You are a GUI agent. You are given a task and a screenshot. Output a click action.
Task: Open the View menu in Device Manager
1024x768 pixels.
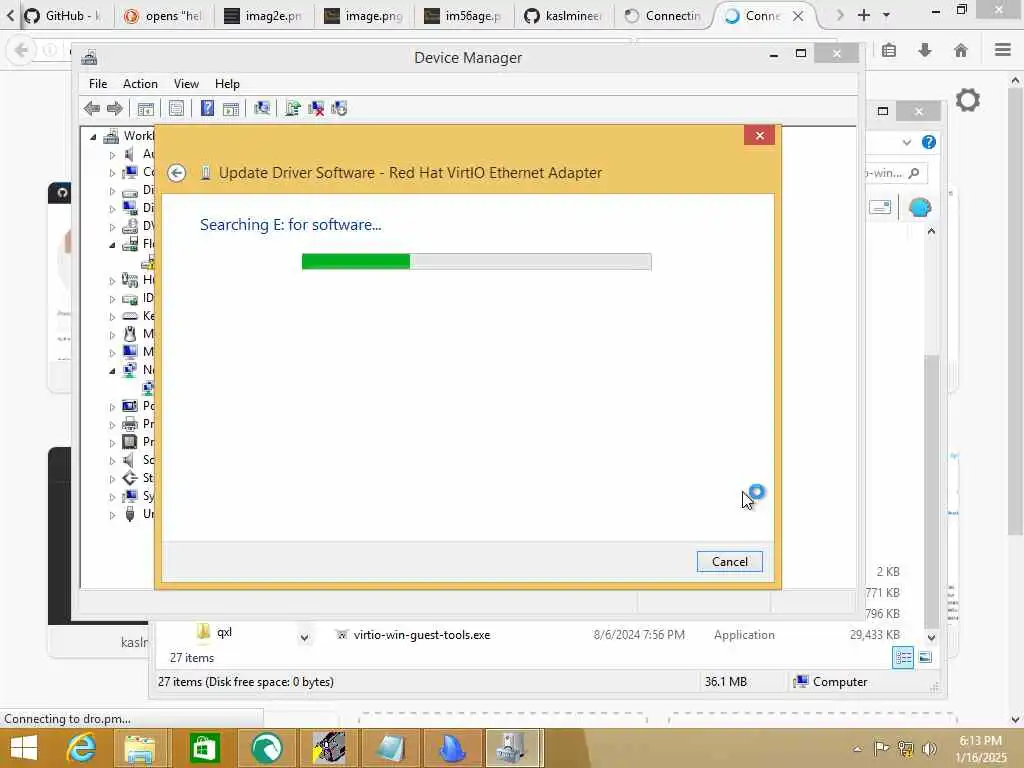tap(186, 84)
